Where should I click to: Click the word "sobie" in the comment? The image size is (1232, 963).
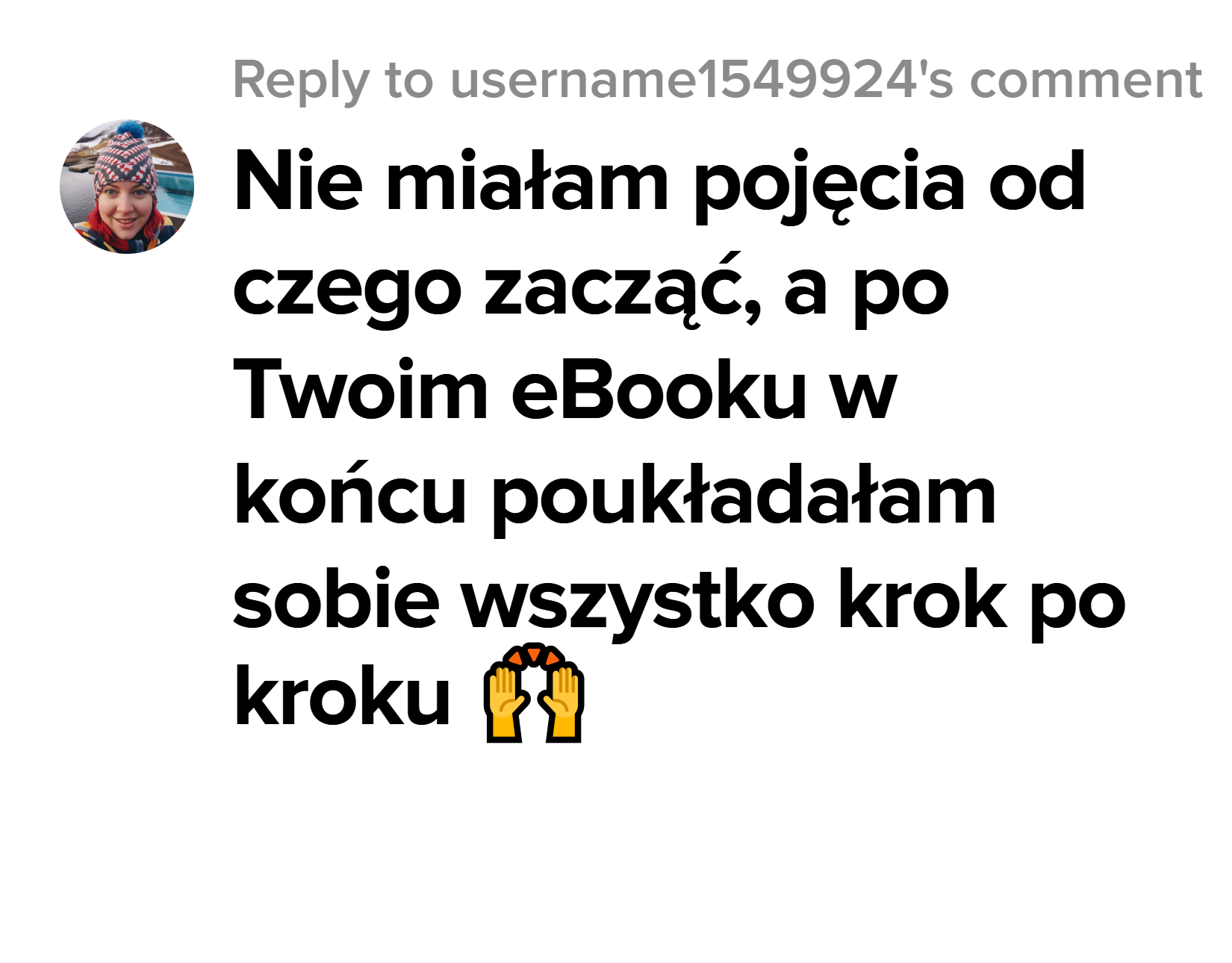(337, 597)
